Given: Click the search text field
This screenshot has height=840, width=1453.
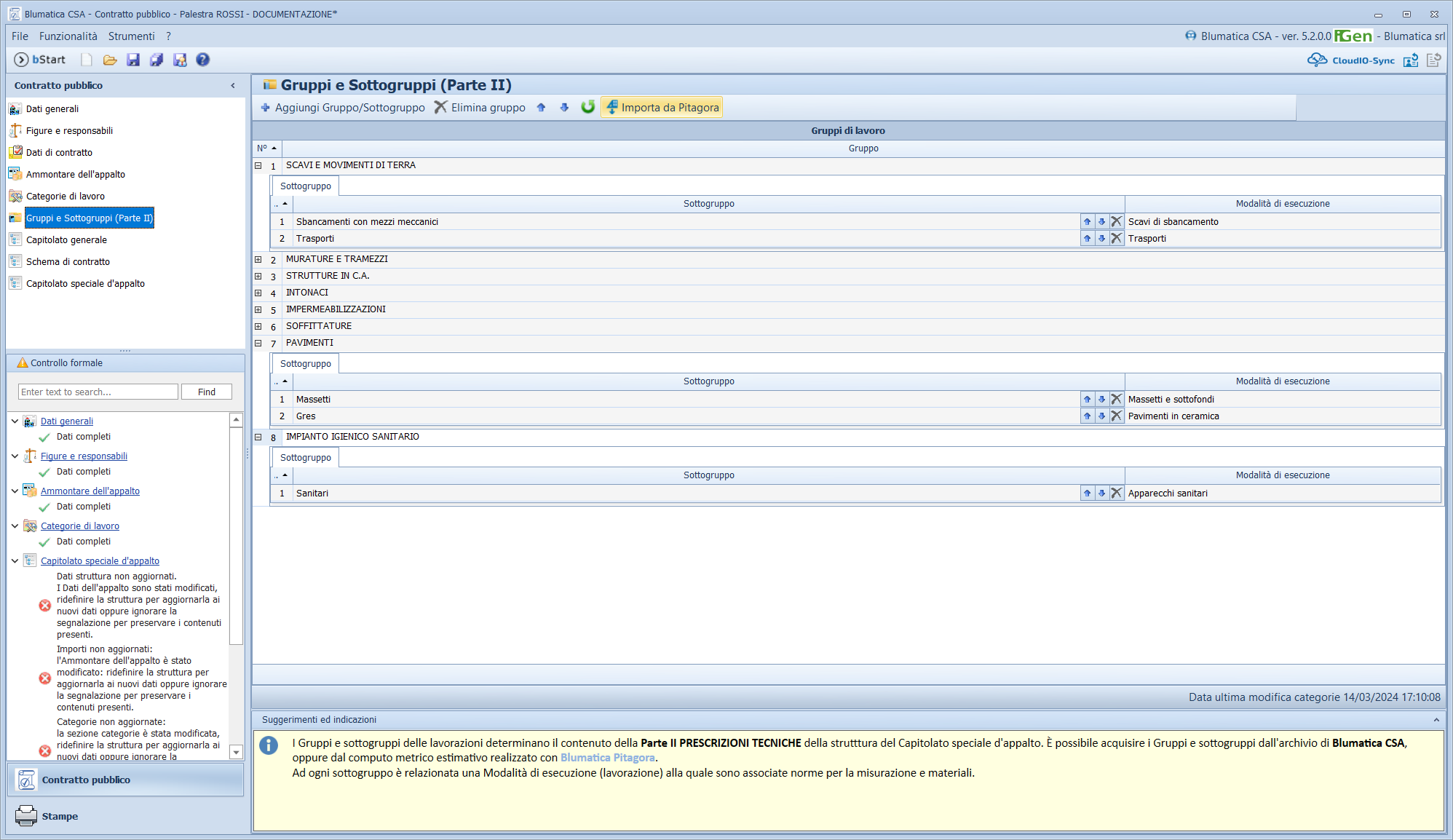Looking at the screenshot, I should (x=98, y=392).
